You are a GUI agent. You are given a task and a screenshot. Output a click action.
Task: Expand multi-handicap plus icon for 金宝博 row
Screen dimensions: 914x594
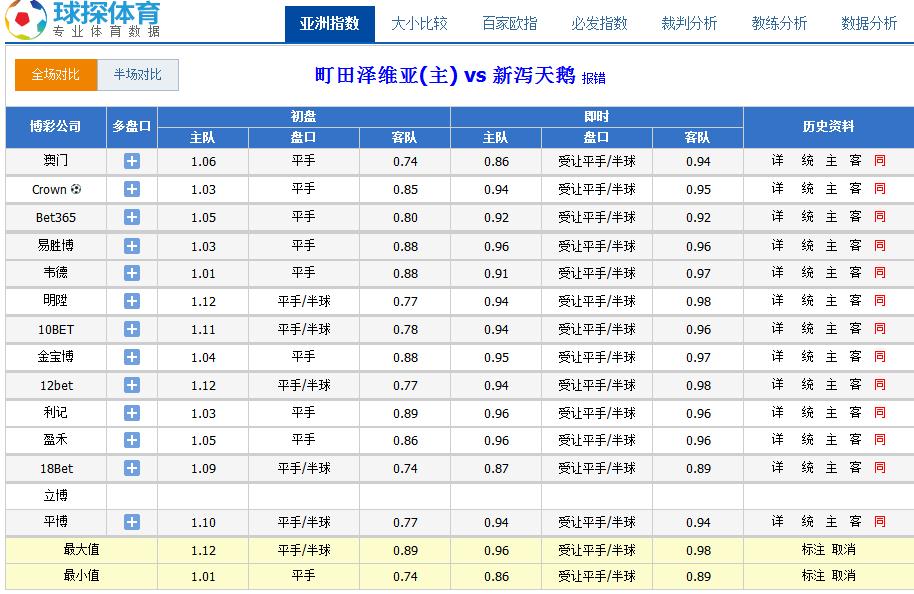132,357
